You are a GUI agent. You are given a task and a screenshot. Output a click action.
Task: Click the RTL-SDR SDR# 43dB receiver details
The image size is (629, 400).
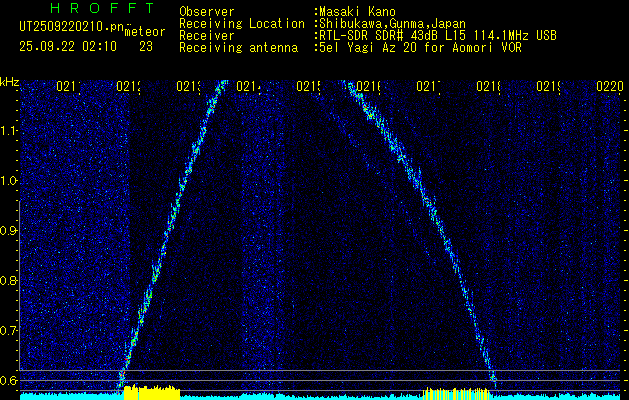(x=438, y=36)
